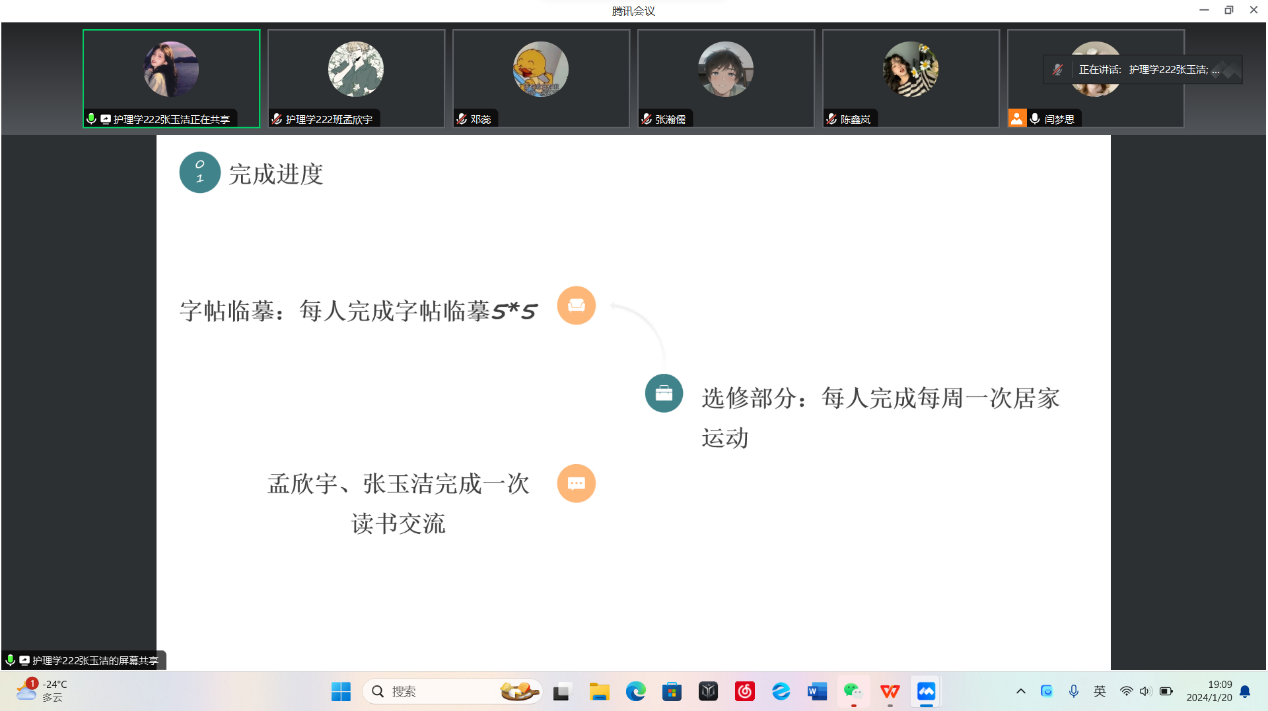Open Microsoft Edge browser in taskbar
Image resolution: width=1268 pixels, height=711 pixels.
coord(636,691)
